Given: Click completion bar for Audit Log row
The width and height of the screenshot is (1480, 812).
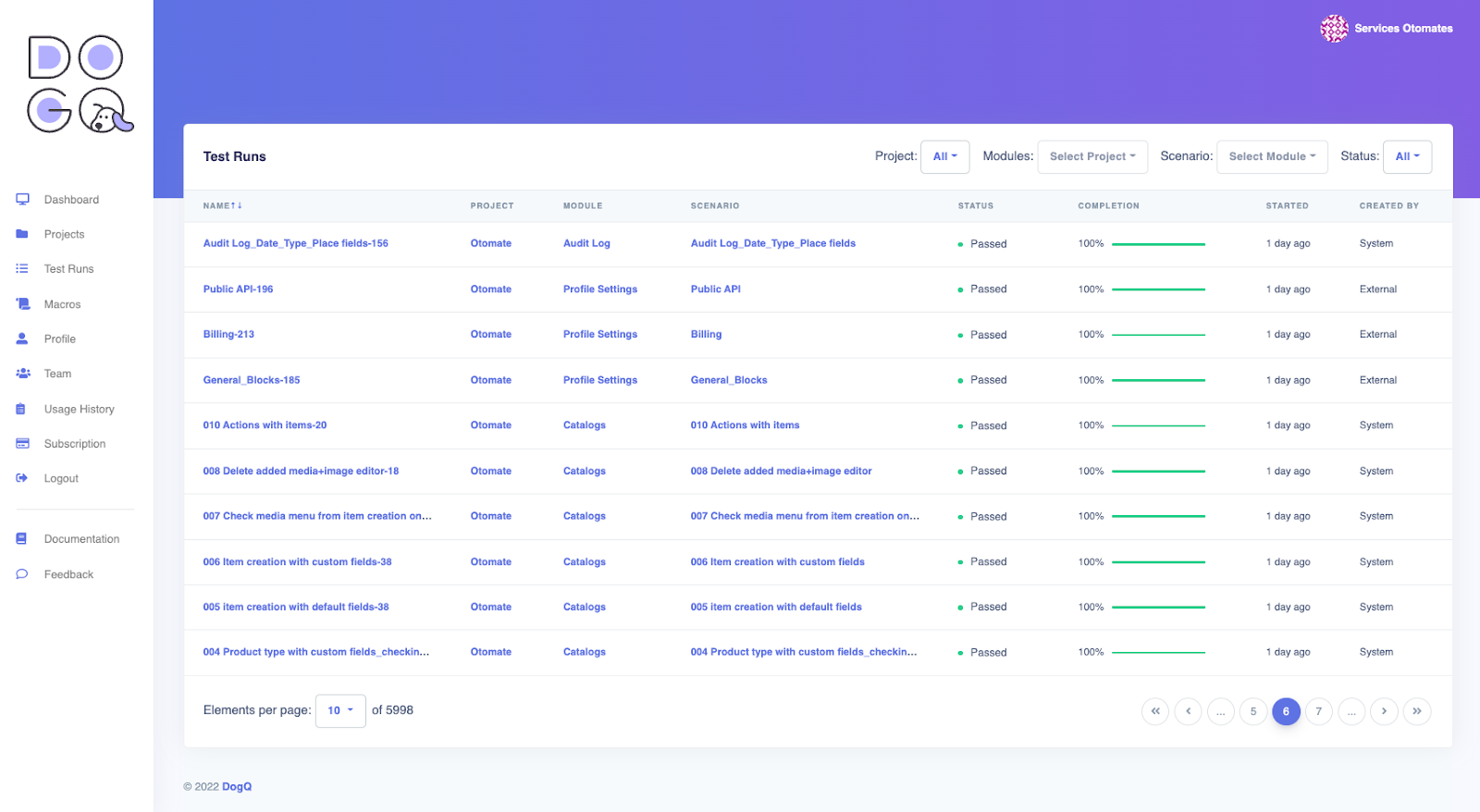Looking at the screenshot, I should 1158,244.
